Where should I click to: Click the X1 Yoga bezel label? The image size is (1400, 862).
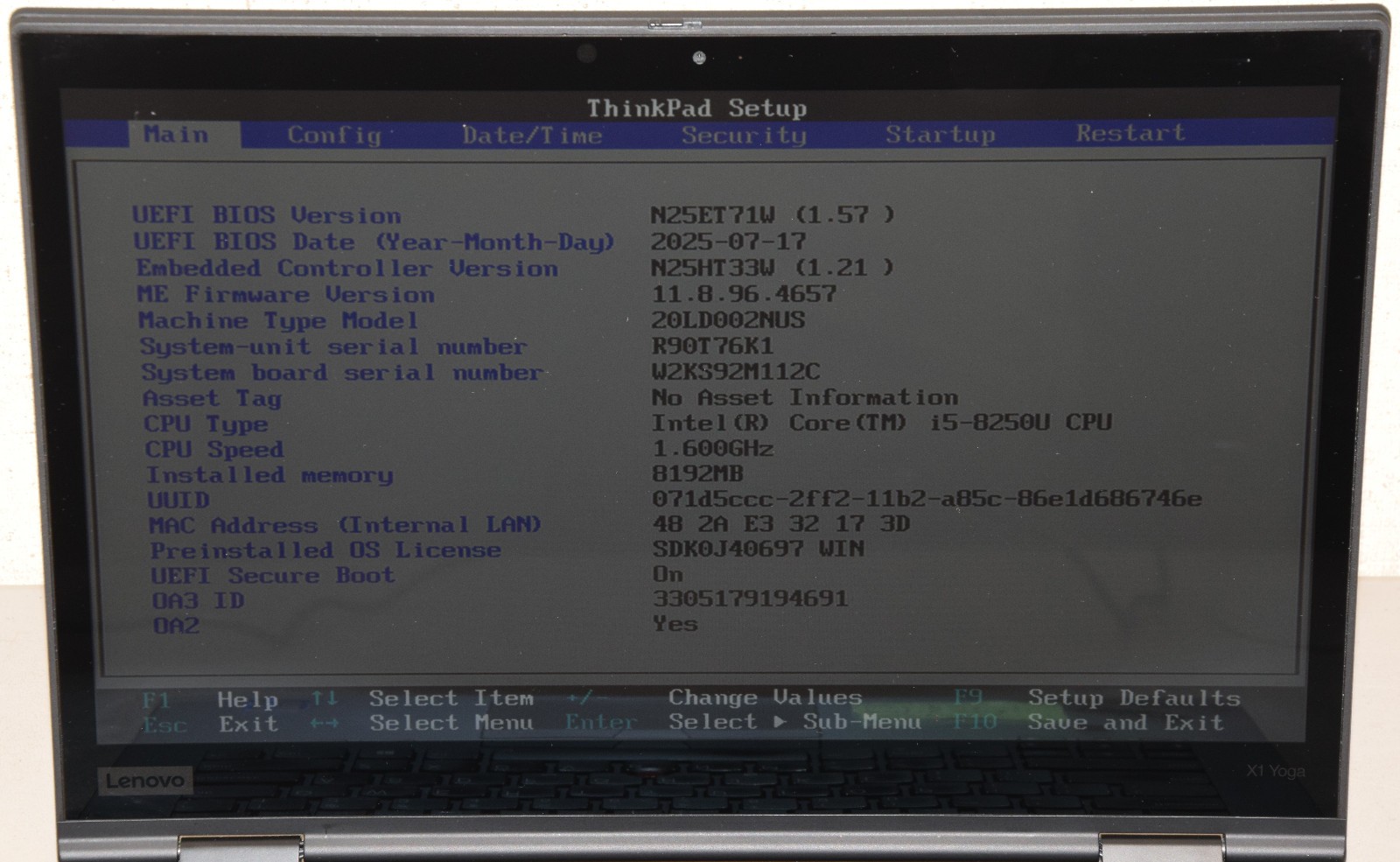click(1276, 771)
